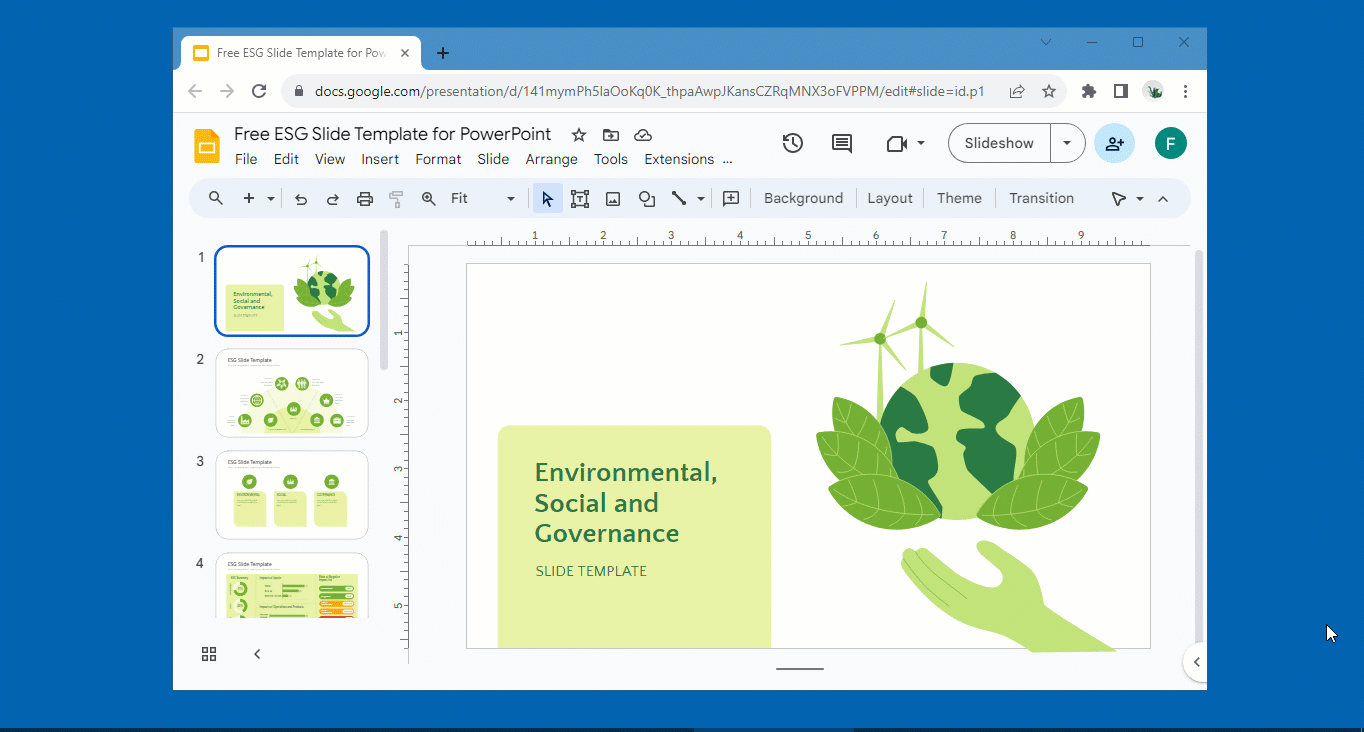The height and width of the screenshot is (732, 1364).
Task: Select the Text box tool
Action: (579, 198)
